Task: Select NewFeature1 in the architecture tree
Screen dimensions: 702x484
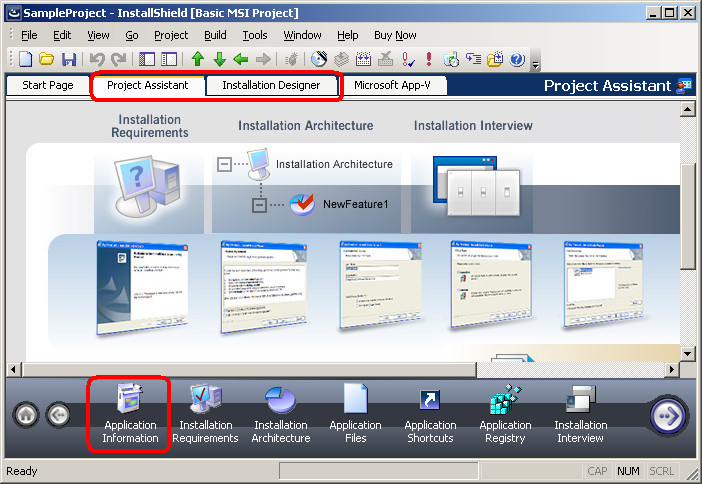Action: pyautogui.click(x=355, y=204)
